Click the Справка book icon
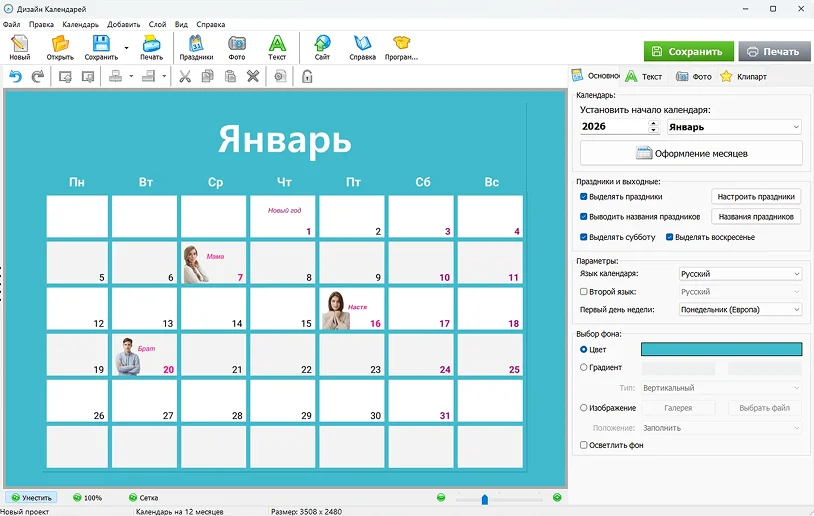Image resolution: width=814 pixels, height=516 pixels. (x=362, y=46)
